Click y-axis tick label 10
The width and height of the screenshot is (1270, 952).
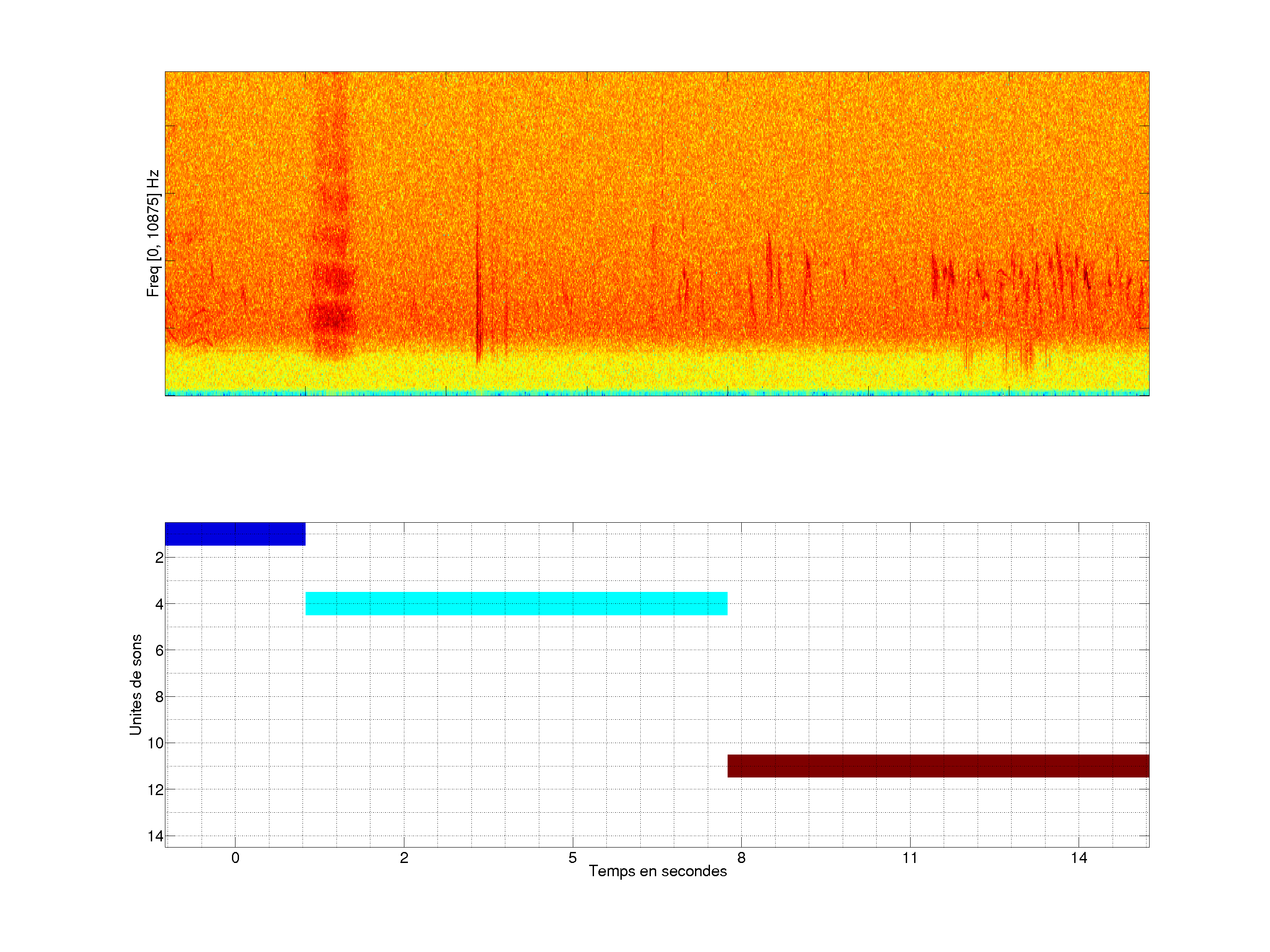coord(156,743)
